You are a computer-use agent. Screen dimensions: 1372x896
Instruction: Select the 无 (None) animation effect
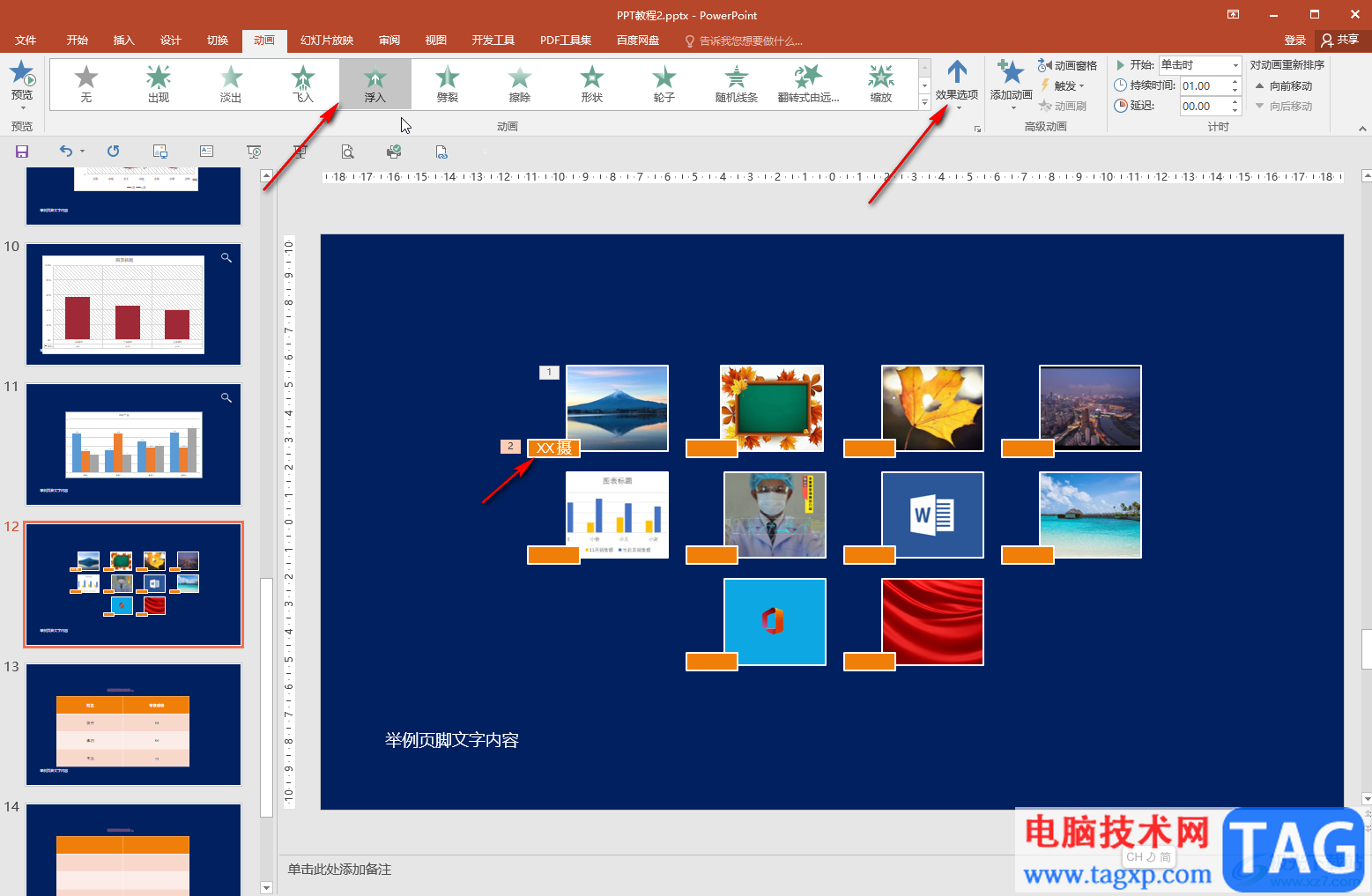click(x=86, y=85)
